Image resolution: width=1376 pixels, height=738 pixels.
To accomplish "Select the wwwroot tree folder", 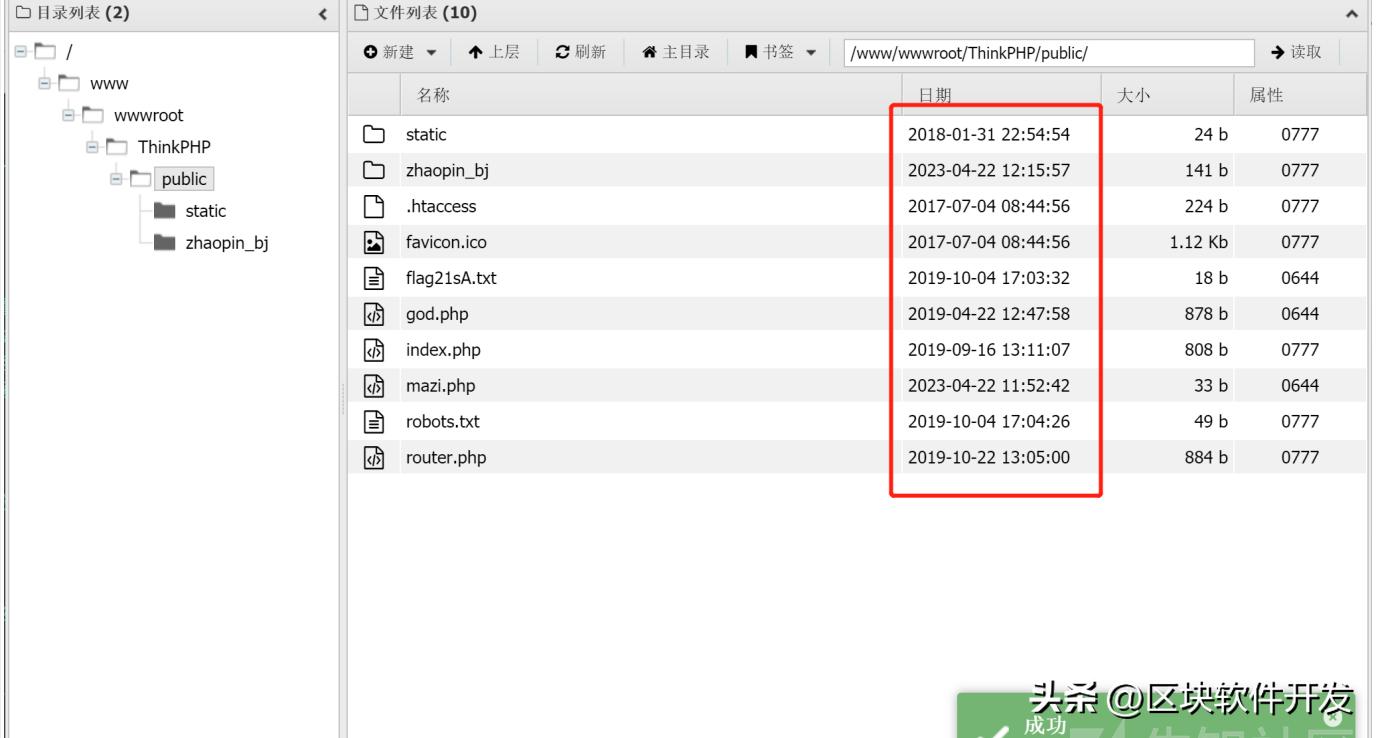I will coord(148,115).
